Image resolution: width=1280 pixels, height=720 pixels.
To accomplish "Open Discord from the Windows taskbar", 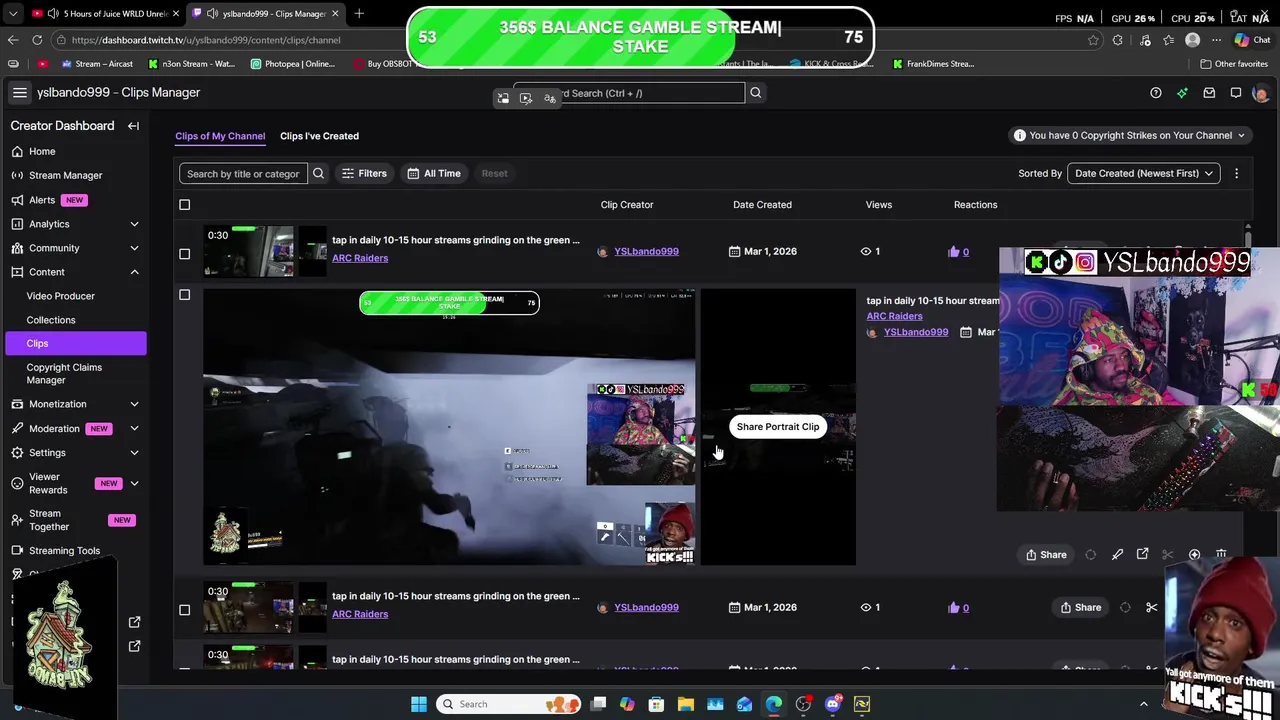I will coord(833,704).
